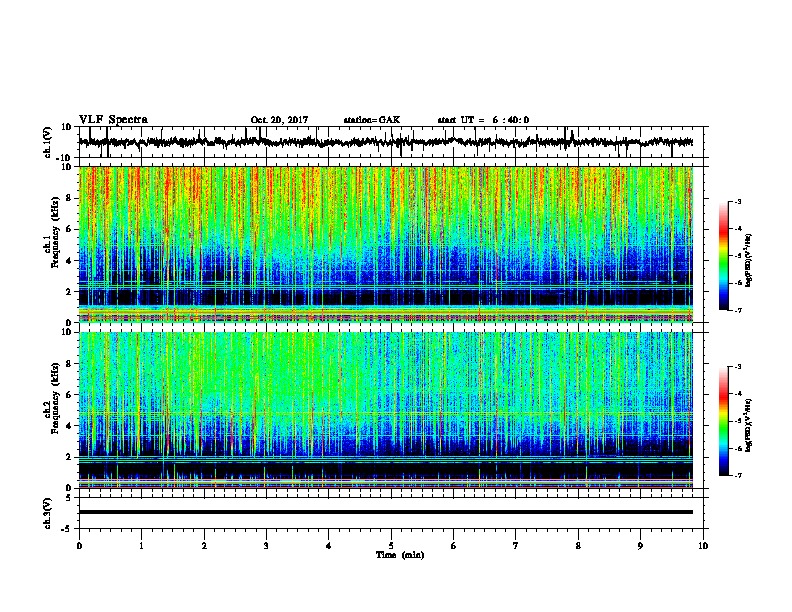Click time axis tick label '8'
This screenshot has height=612, width=792.
578,546
